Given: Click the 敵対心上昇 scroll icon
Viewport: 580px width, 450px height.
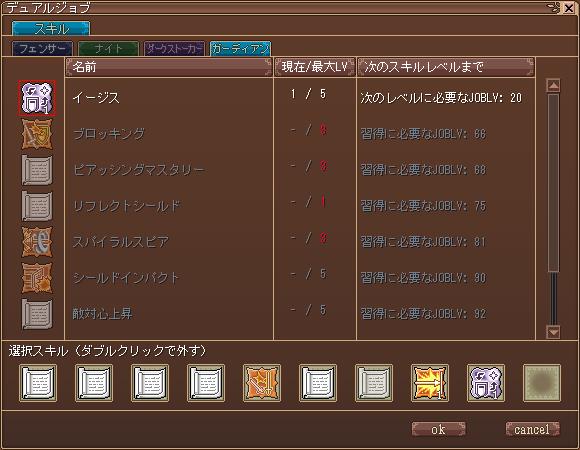Looking at the screenshot, I should pyautogui.click(x=37, y=314).
